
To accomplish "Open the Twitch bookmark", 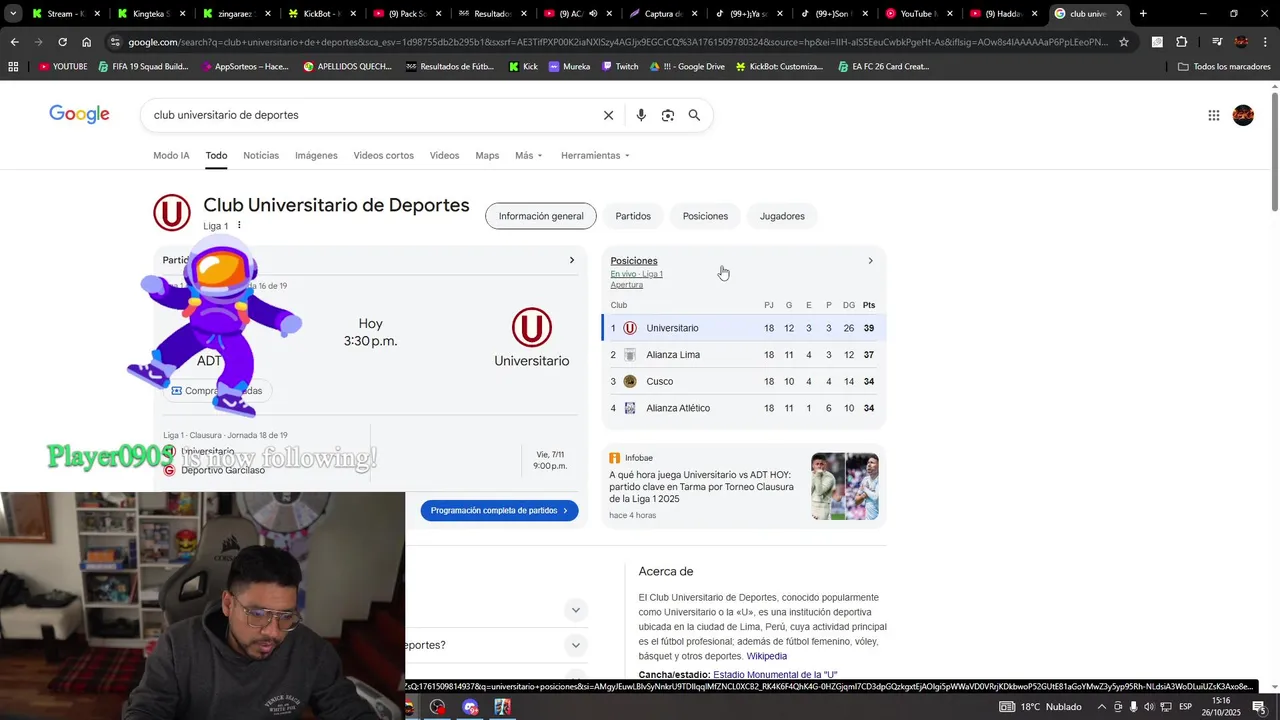I will pos(620,66).
